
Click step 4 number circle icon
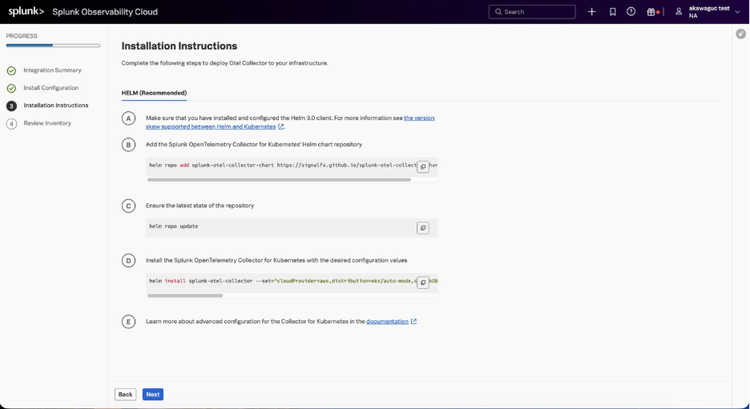pos(11,124)
